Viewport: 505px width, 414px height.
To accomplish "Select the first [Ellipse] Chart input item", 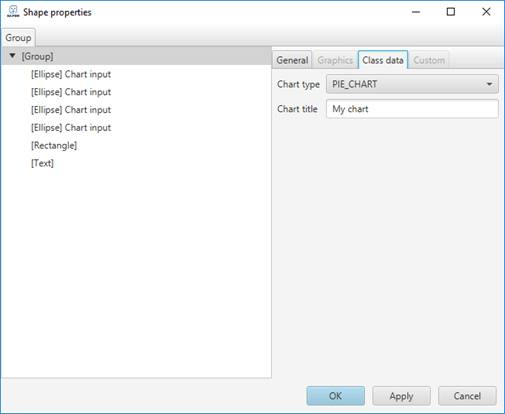I will 71,74.
